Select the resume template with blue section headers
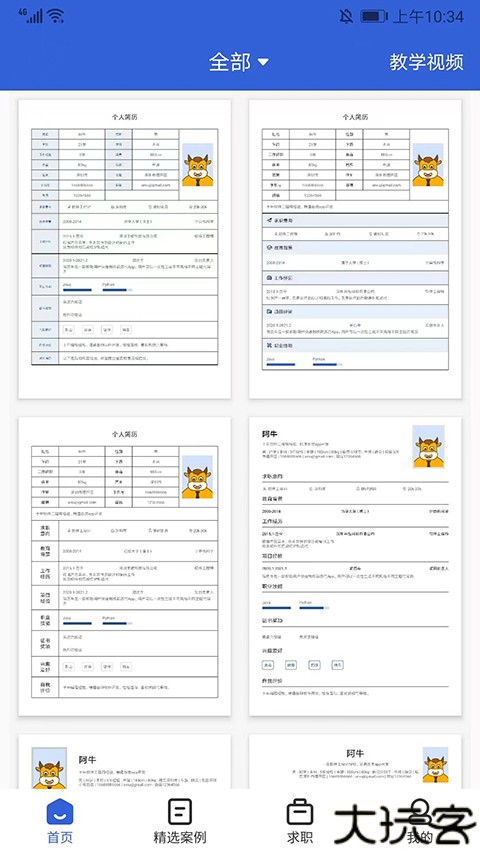 click(x=355, y=249)
